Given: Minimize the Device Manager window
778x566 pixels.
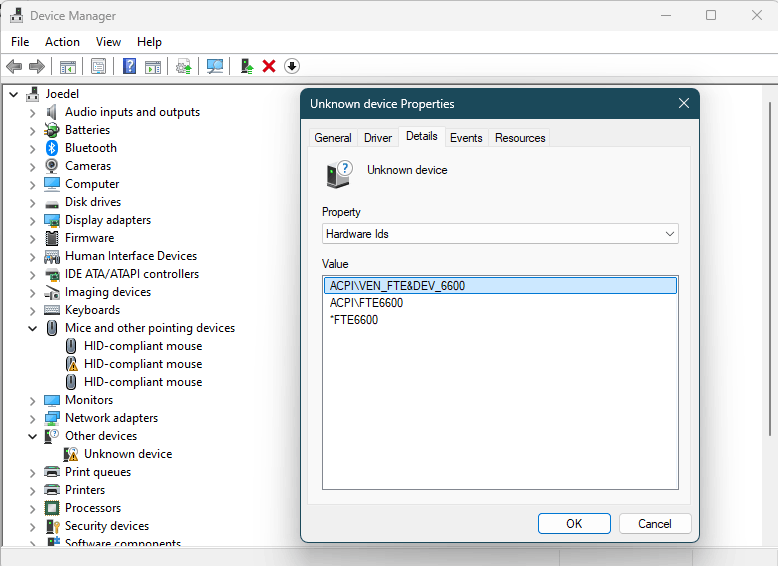Looking at the screenshot, I should click(x=666, y=15).
